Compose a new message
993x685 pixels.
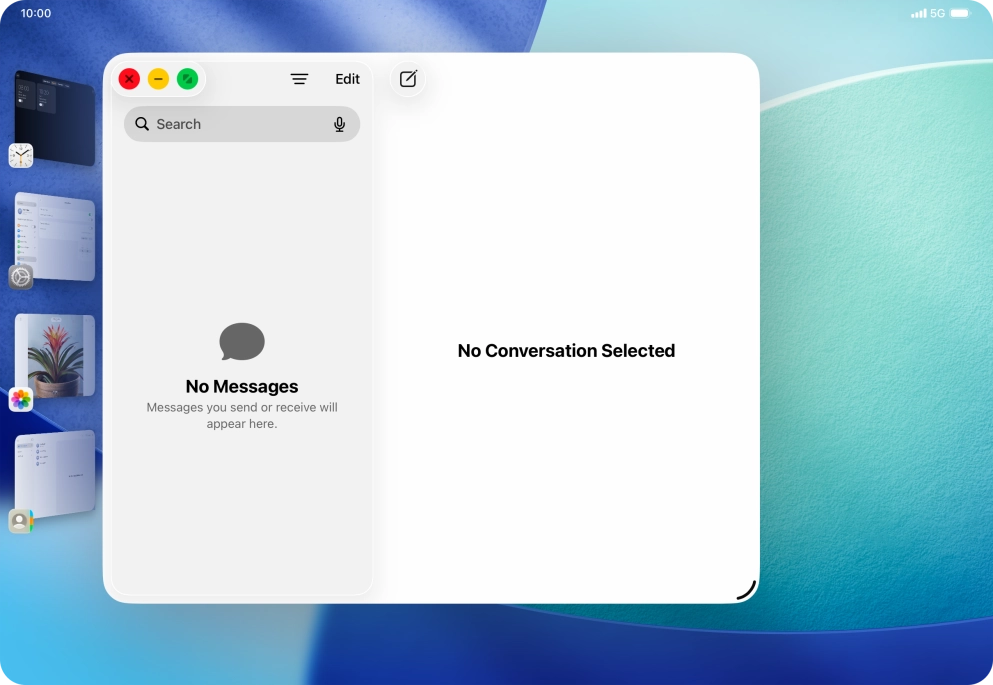(x=407, y=79)
